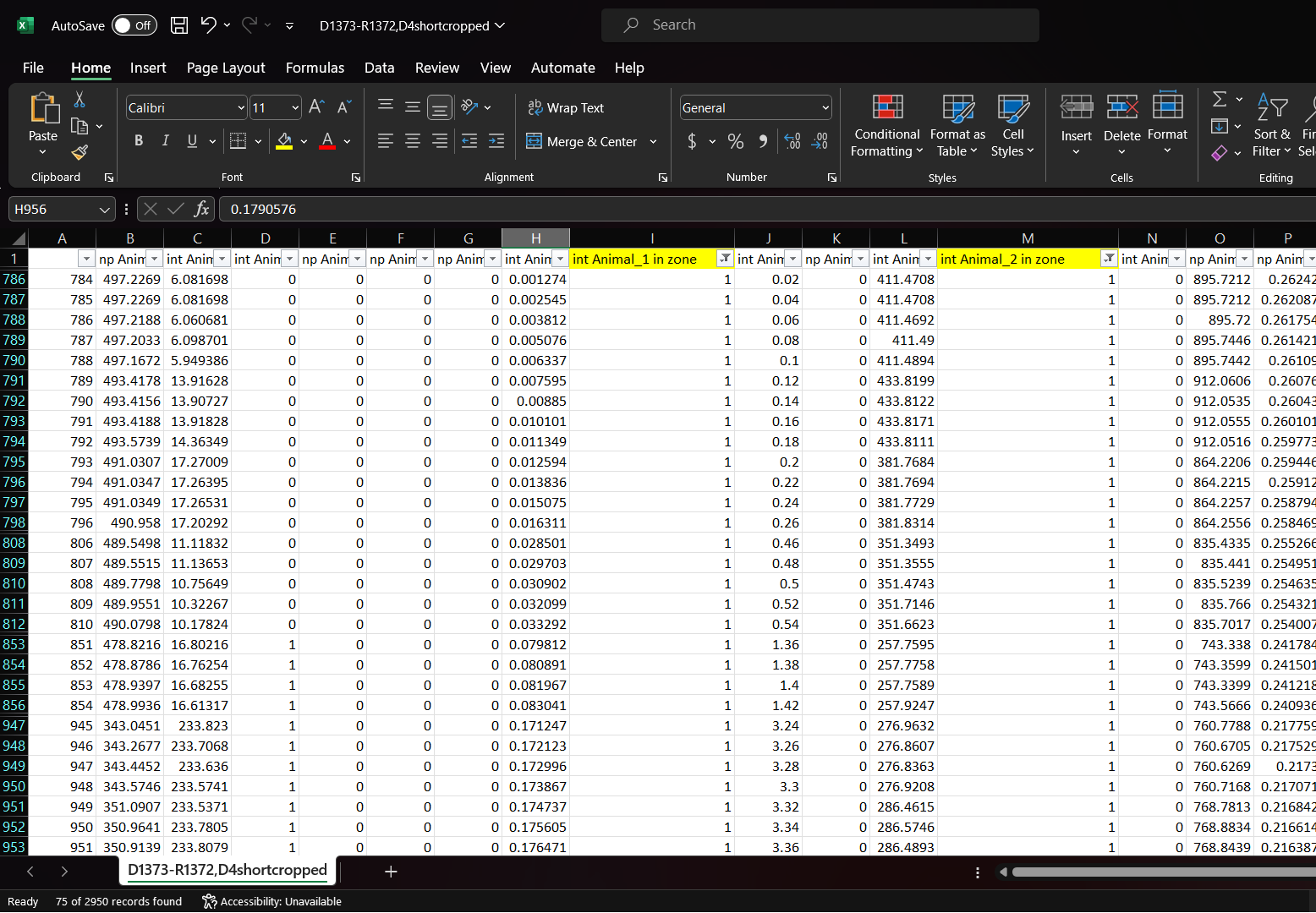Image resolution: width=1316 pixels, height=913 pixels.
Task: Switch to the Data tab
Action: pyautogui.click(x=379, y=68)
